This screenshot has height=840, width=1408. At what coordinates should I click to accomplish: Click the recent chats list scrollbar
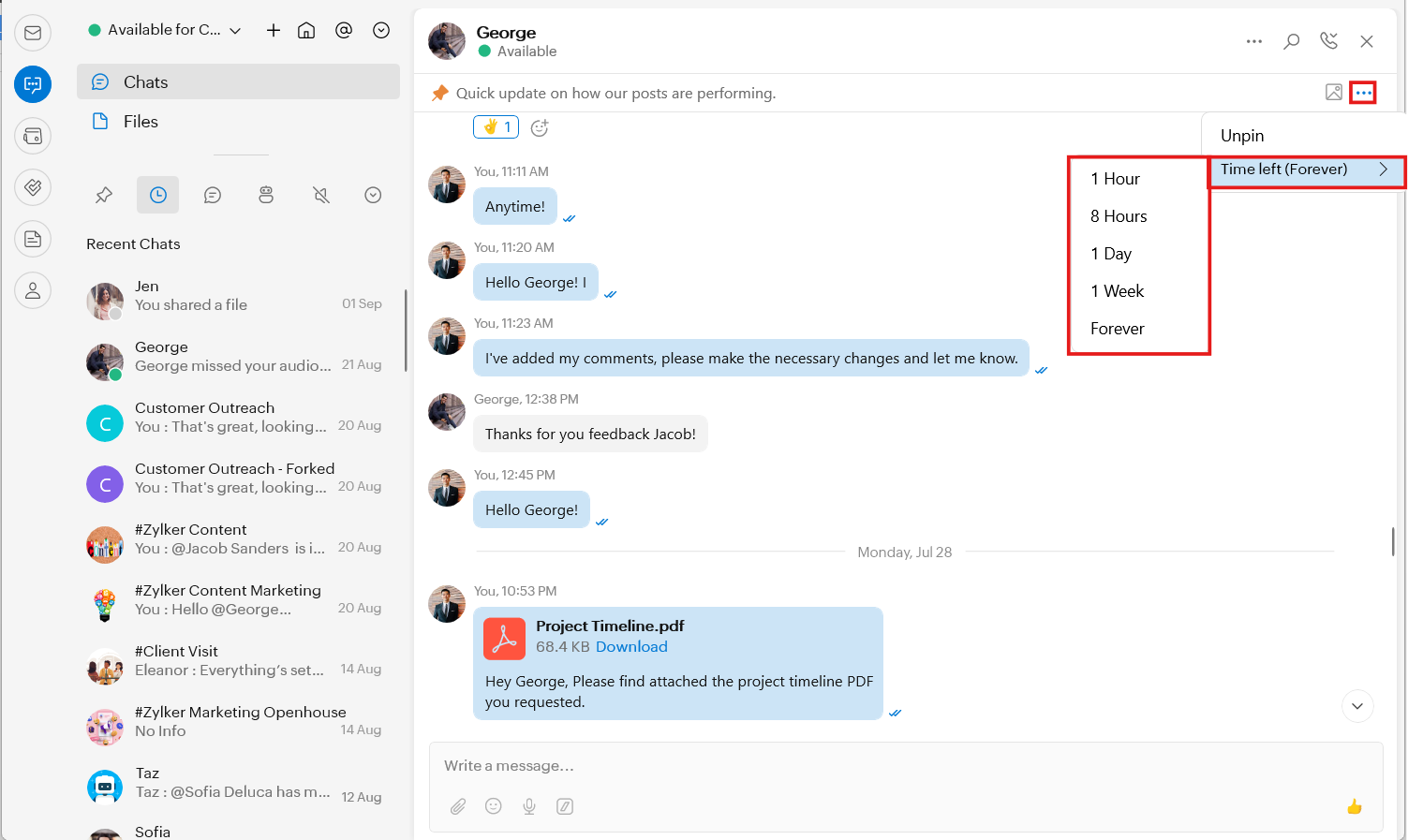[406, 331]
